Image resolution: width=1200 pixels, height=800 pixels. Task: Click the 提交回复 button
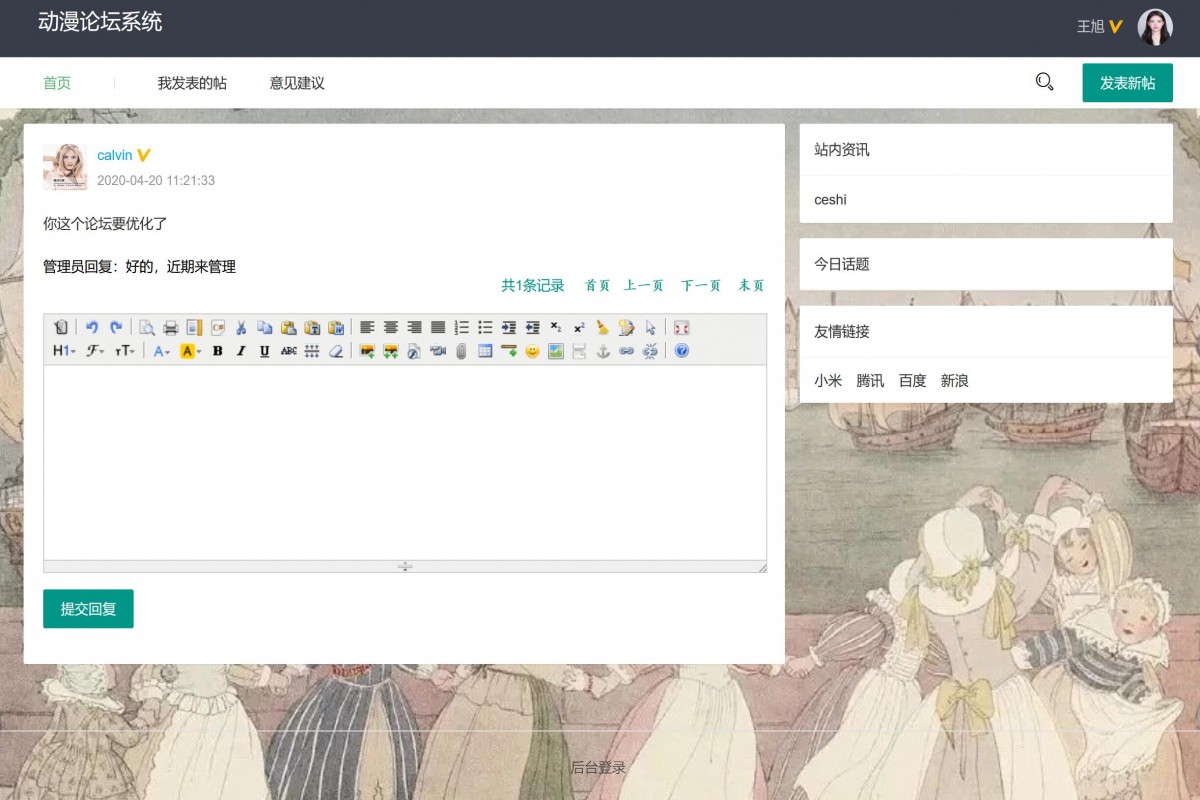(88, 608)
